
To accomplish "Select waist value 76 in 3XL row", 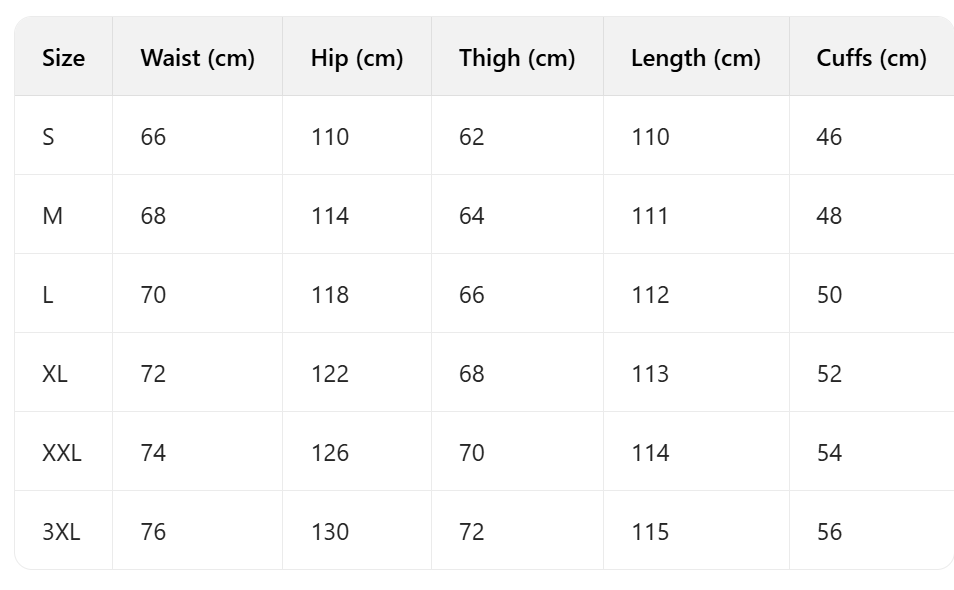I will click(x=153, y=532).
